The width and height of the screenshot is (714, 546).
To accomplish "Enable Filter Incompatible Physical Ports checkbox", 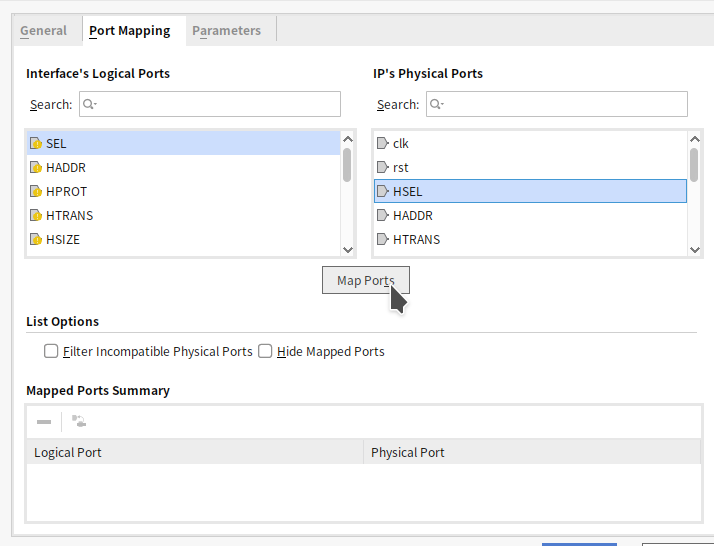I will click(51, 351).
